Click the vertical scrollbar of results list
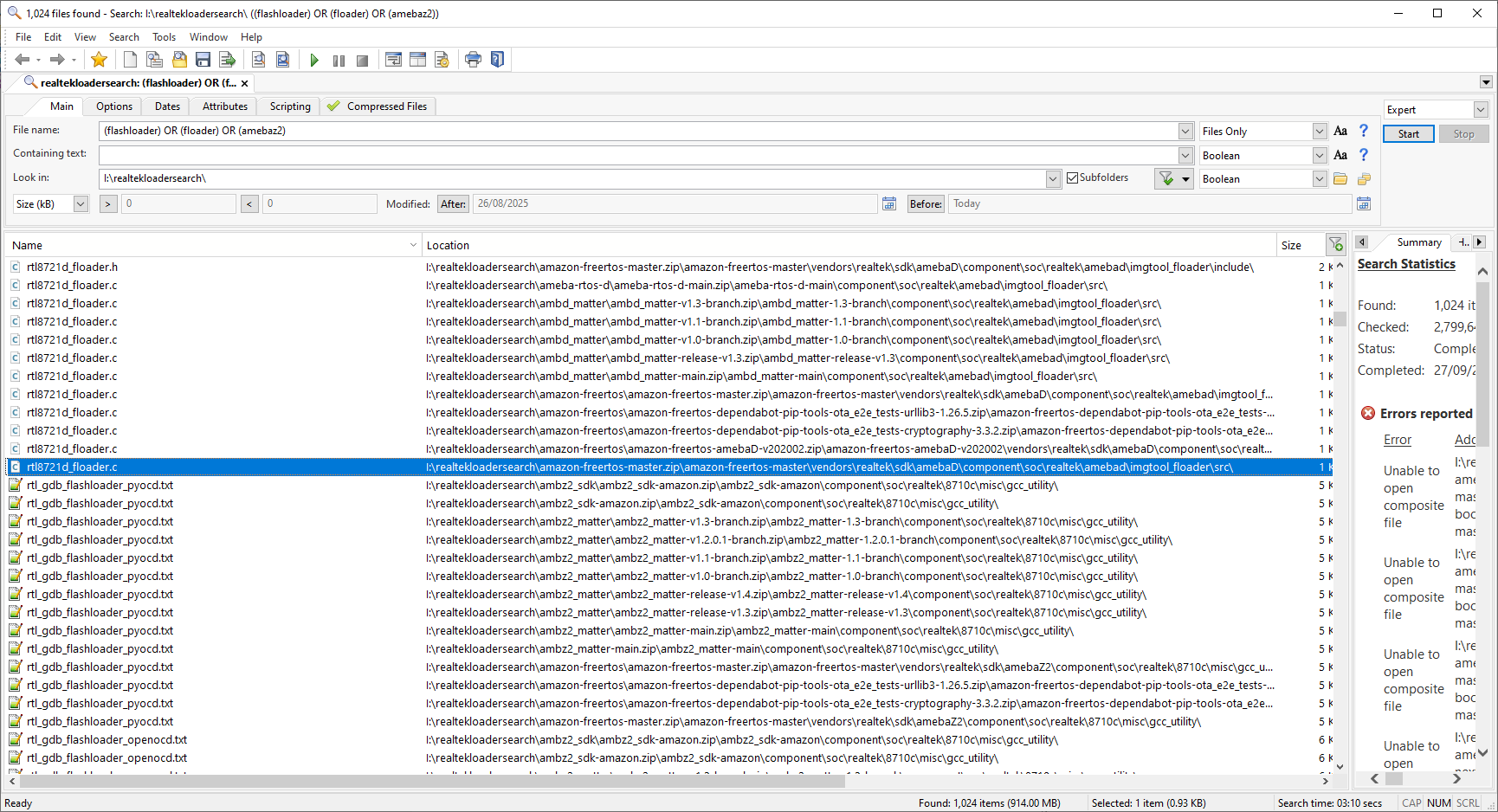The image size is (1498, 812). point(1340,319)
